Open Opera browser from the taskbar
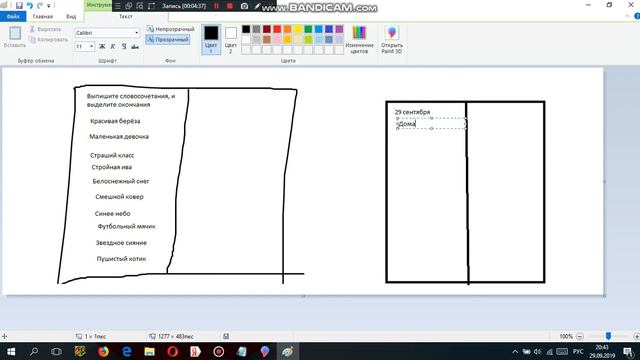Screen dimensions: 640x360 [173, 351]
